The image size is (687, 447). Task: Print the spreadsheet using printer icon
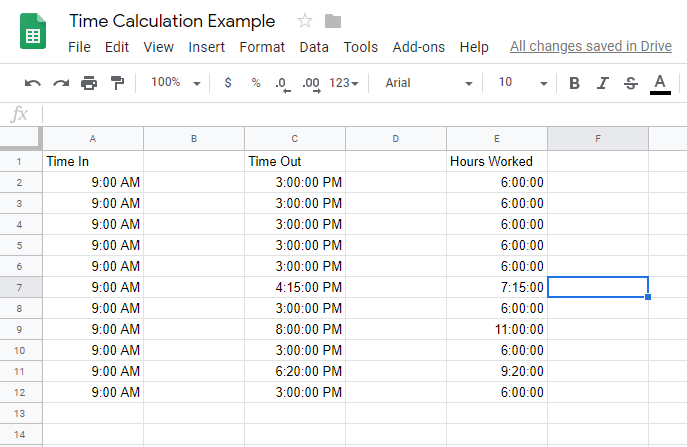pos(89,83)
